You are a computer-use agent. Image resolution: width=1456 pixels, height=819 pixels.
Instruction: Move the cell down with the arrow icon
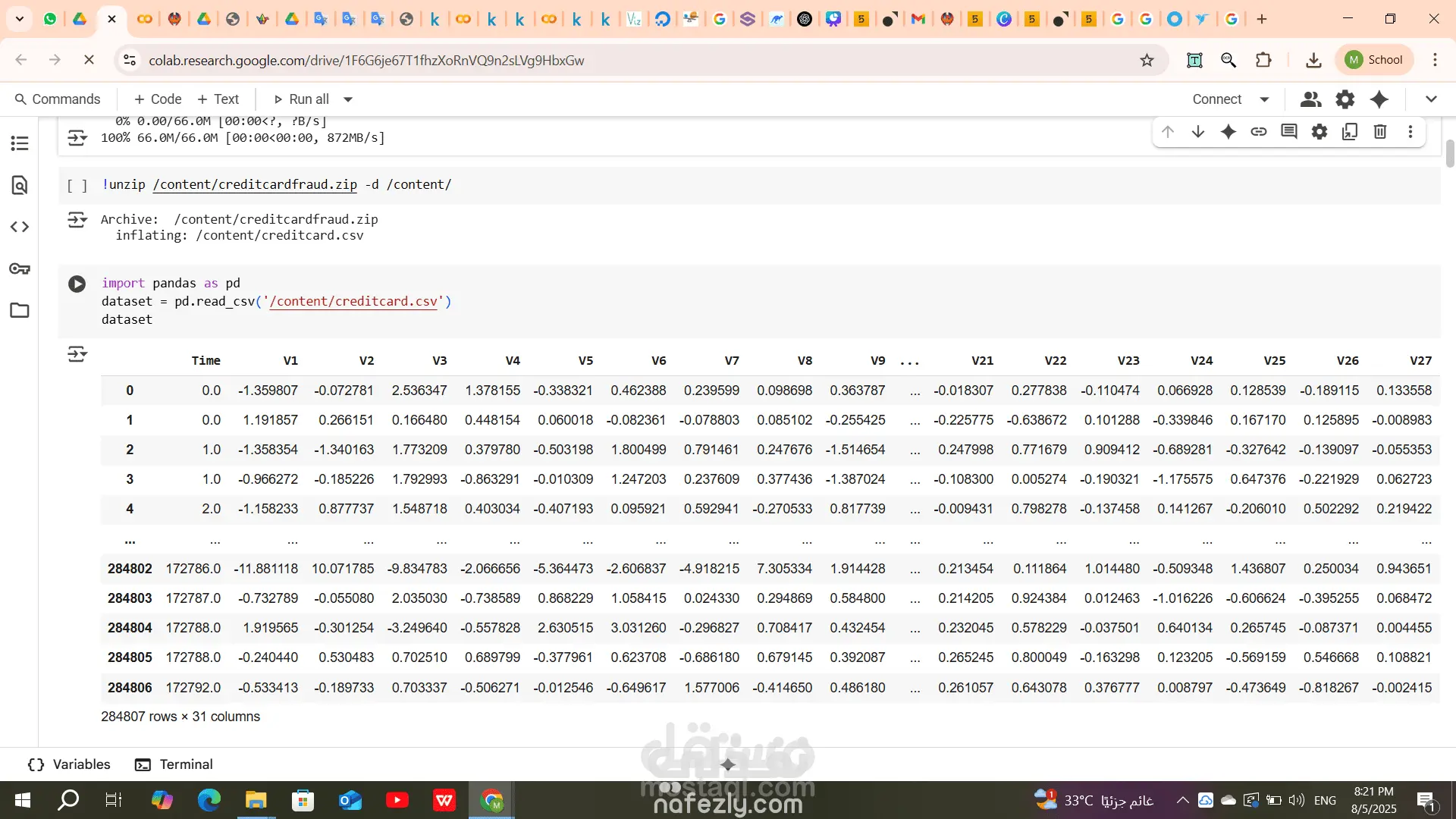1198,132
